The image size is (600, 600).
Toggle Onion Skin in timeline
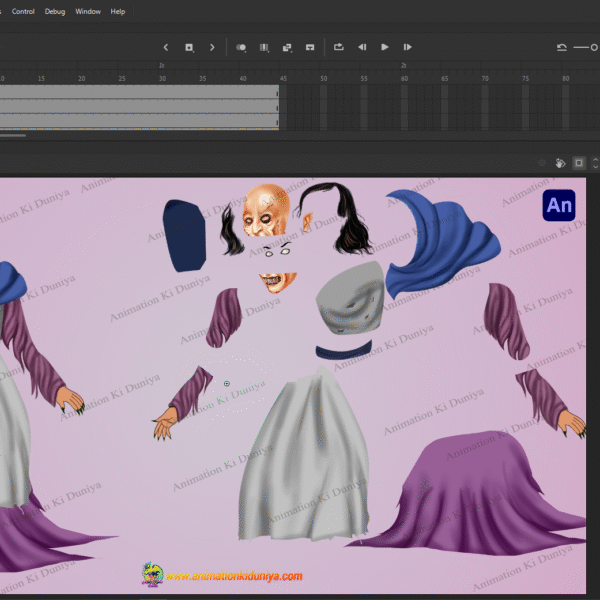click(x=241, y=47)
